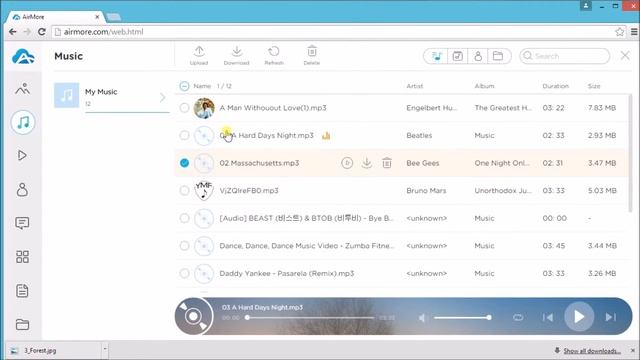Open the Music section in sidebar
The image size is (640, 360).
pyautogui.click(x=23, y=122)
